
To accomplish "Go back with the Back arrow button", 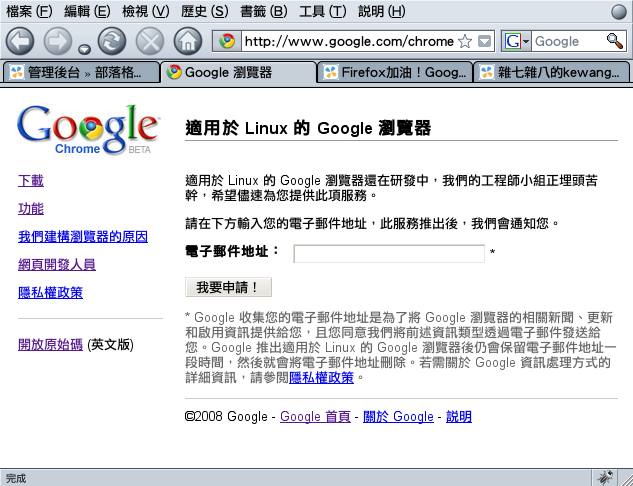I will point(20,41).
